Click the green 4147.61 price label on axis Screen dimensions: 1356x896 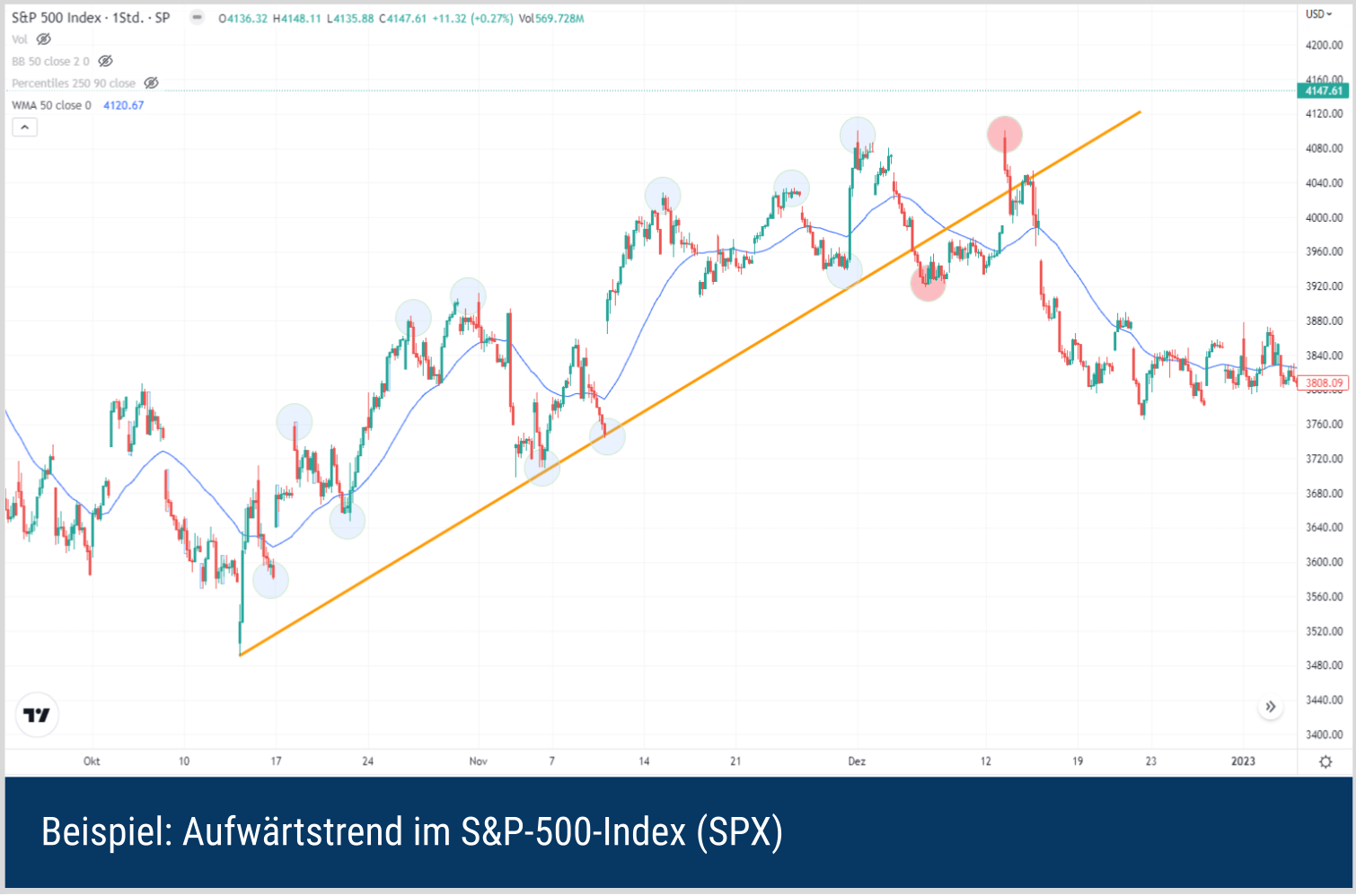pos(1324,91)
